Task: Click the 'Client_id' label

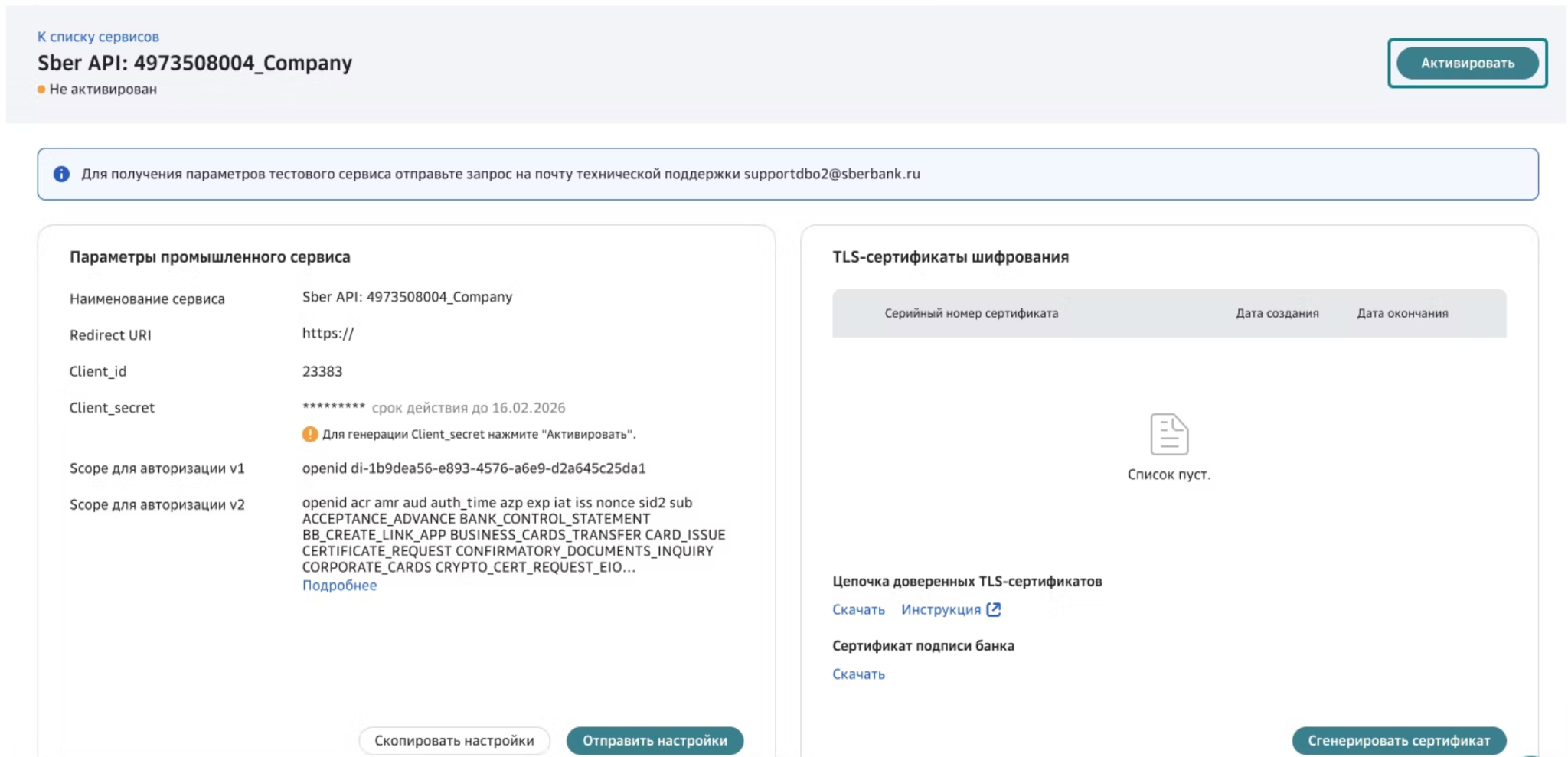Action: (x=98, y=372)
